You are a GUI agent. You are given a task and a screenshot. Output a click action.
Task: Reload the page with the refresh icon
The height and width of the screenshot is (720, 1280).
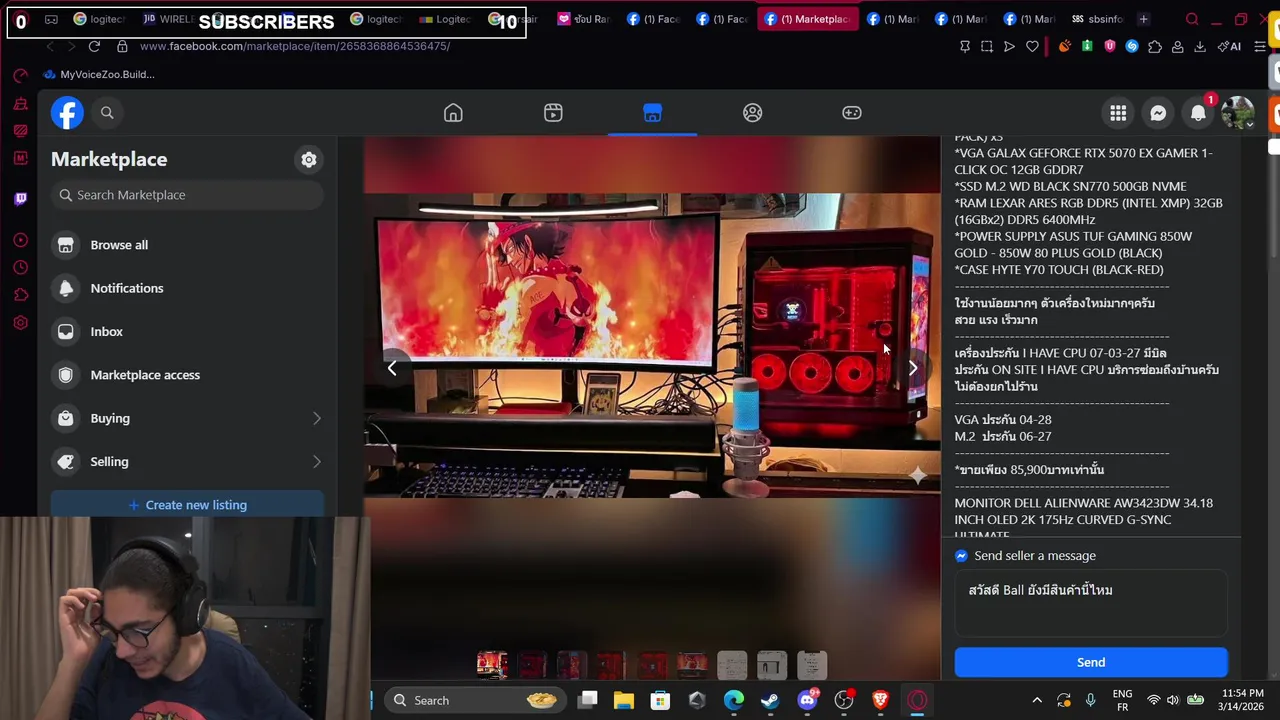[x=94, y=46]
